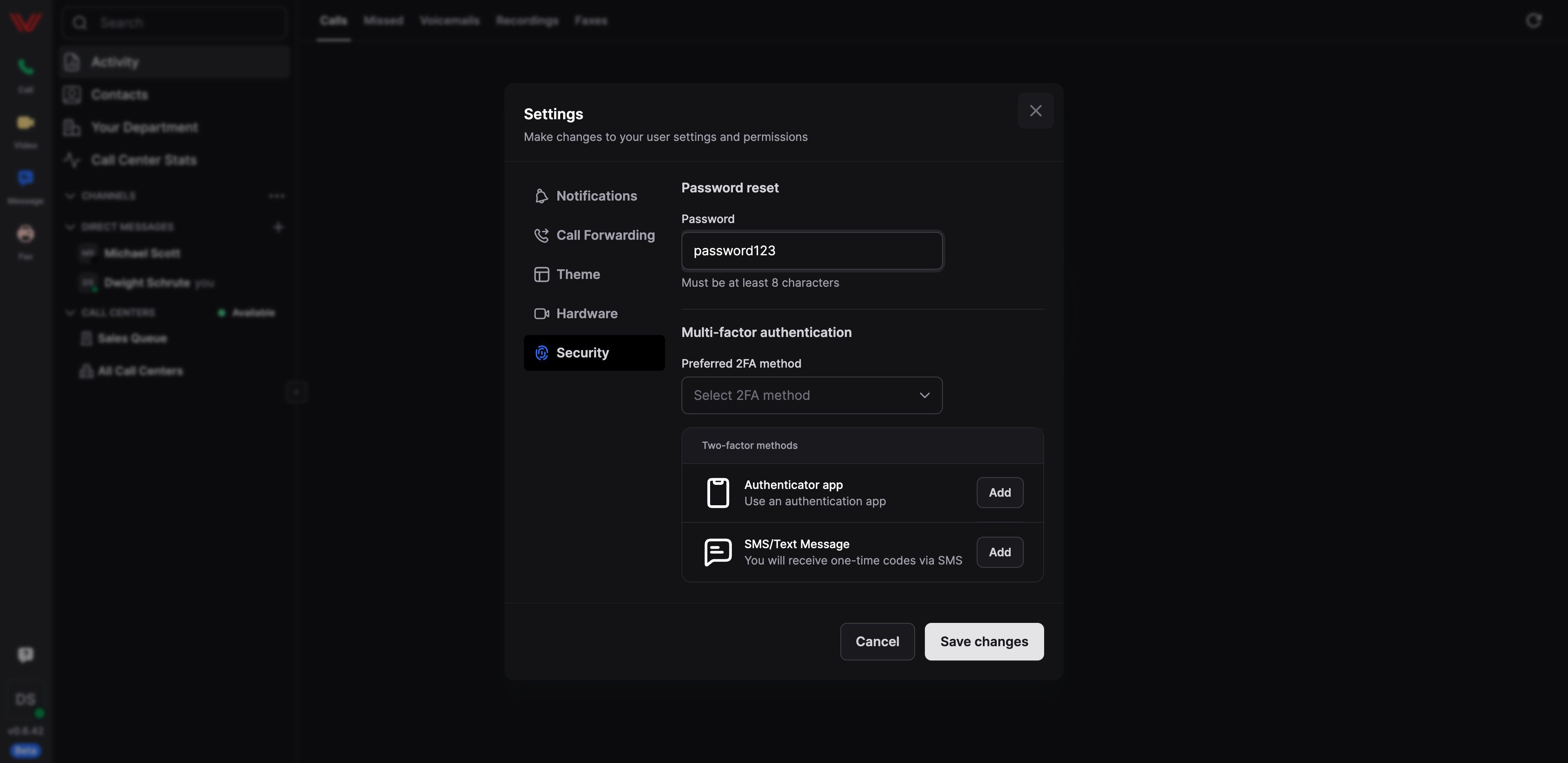The height and width of the screenshot is (763, 1568).
Task: Add the Authenticator app method
Action: (x=1000, y=493)
